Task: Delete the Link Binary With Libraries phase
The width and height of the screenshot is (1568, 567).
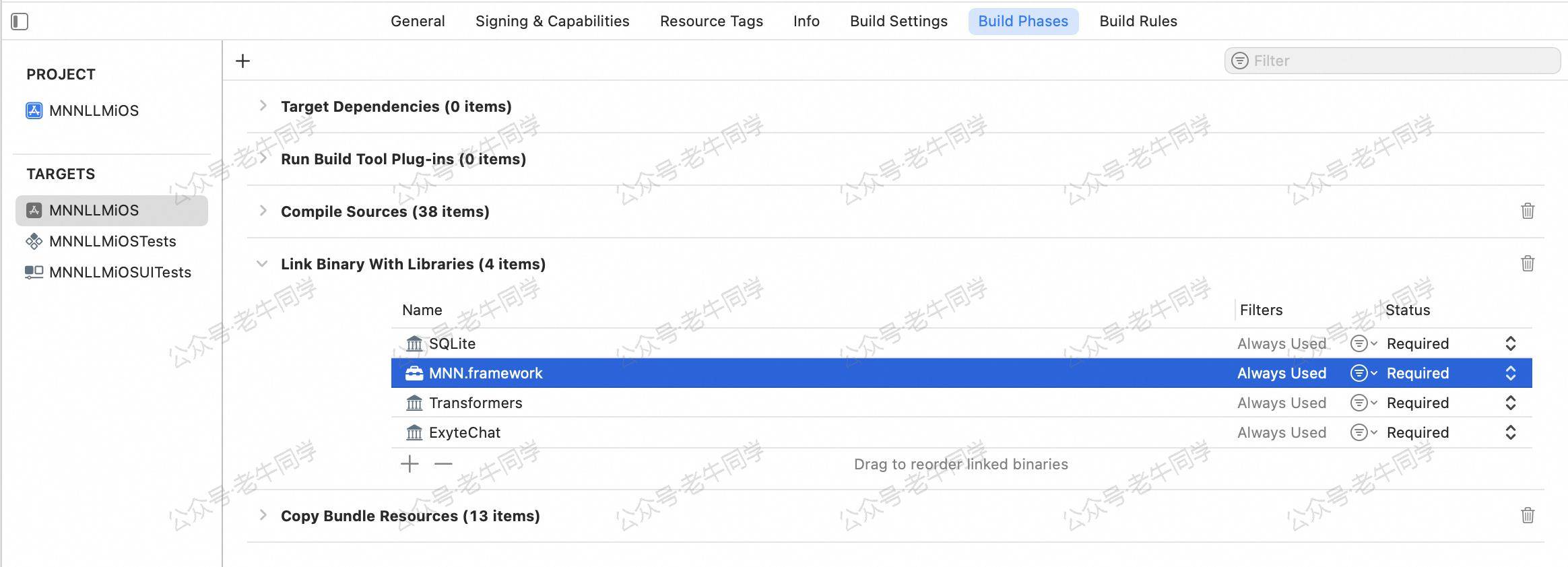Action: click(1528, 263)
